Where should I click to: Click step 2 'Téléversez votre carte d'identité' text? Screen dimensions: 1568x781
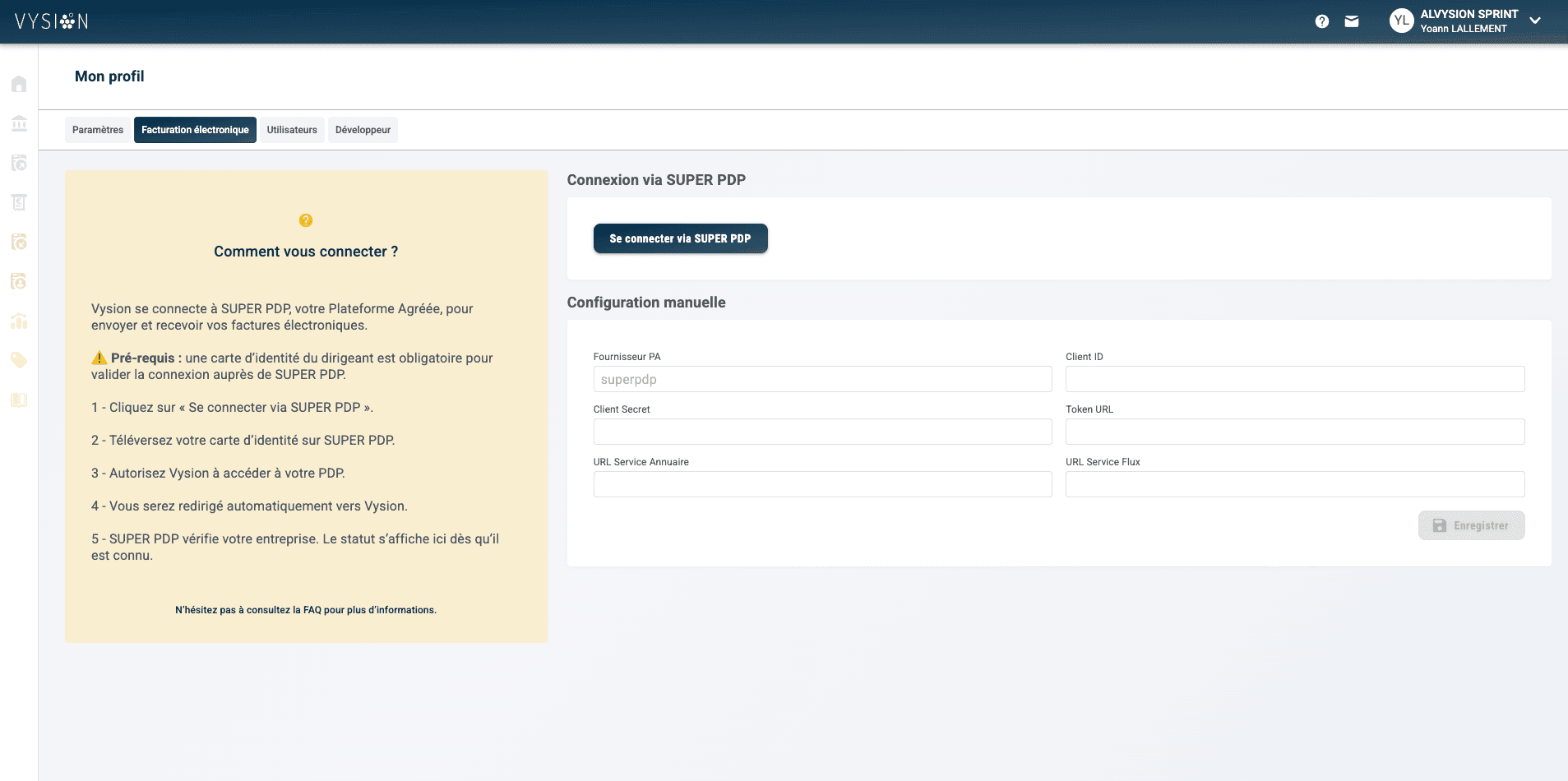(243, 441)
